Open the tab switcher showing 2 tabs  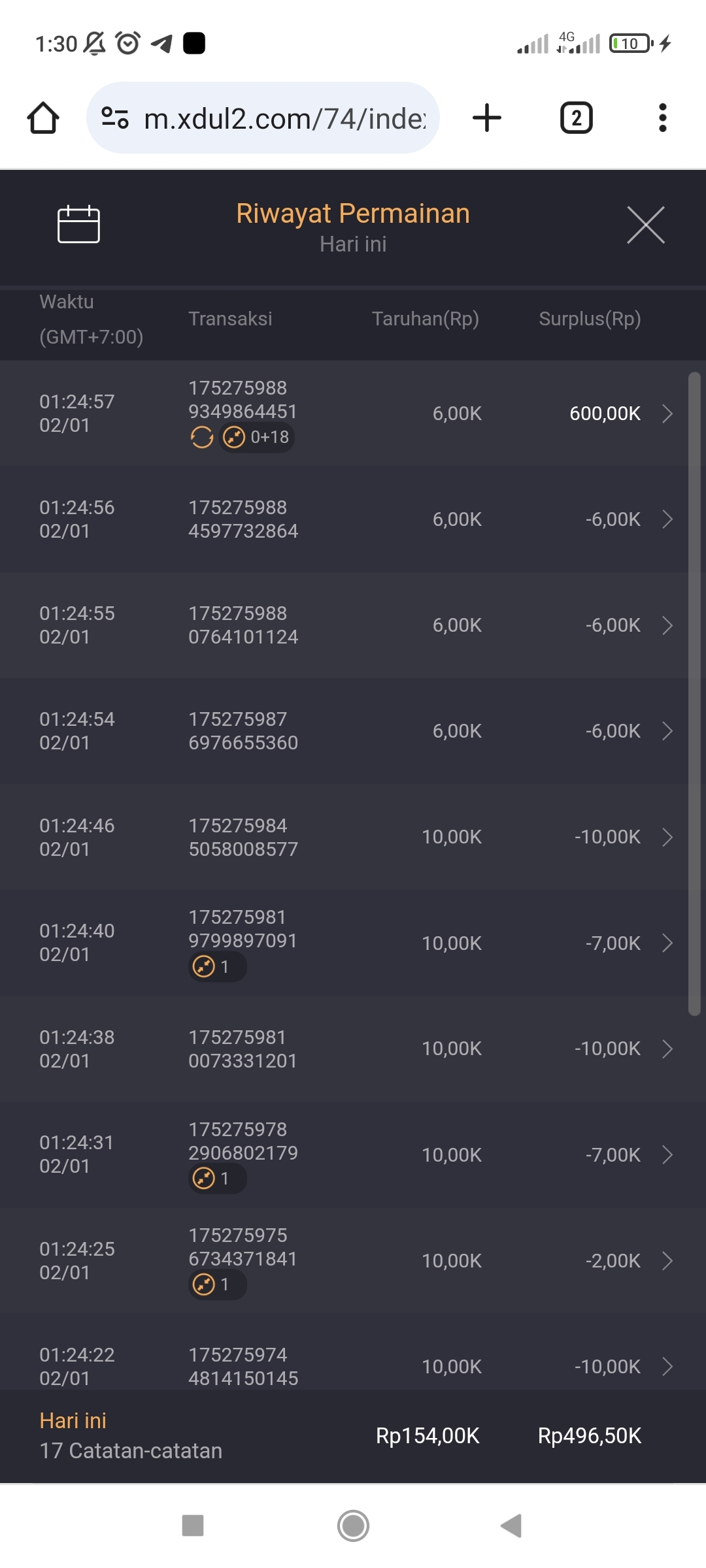point(576,118)
